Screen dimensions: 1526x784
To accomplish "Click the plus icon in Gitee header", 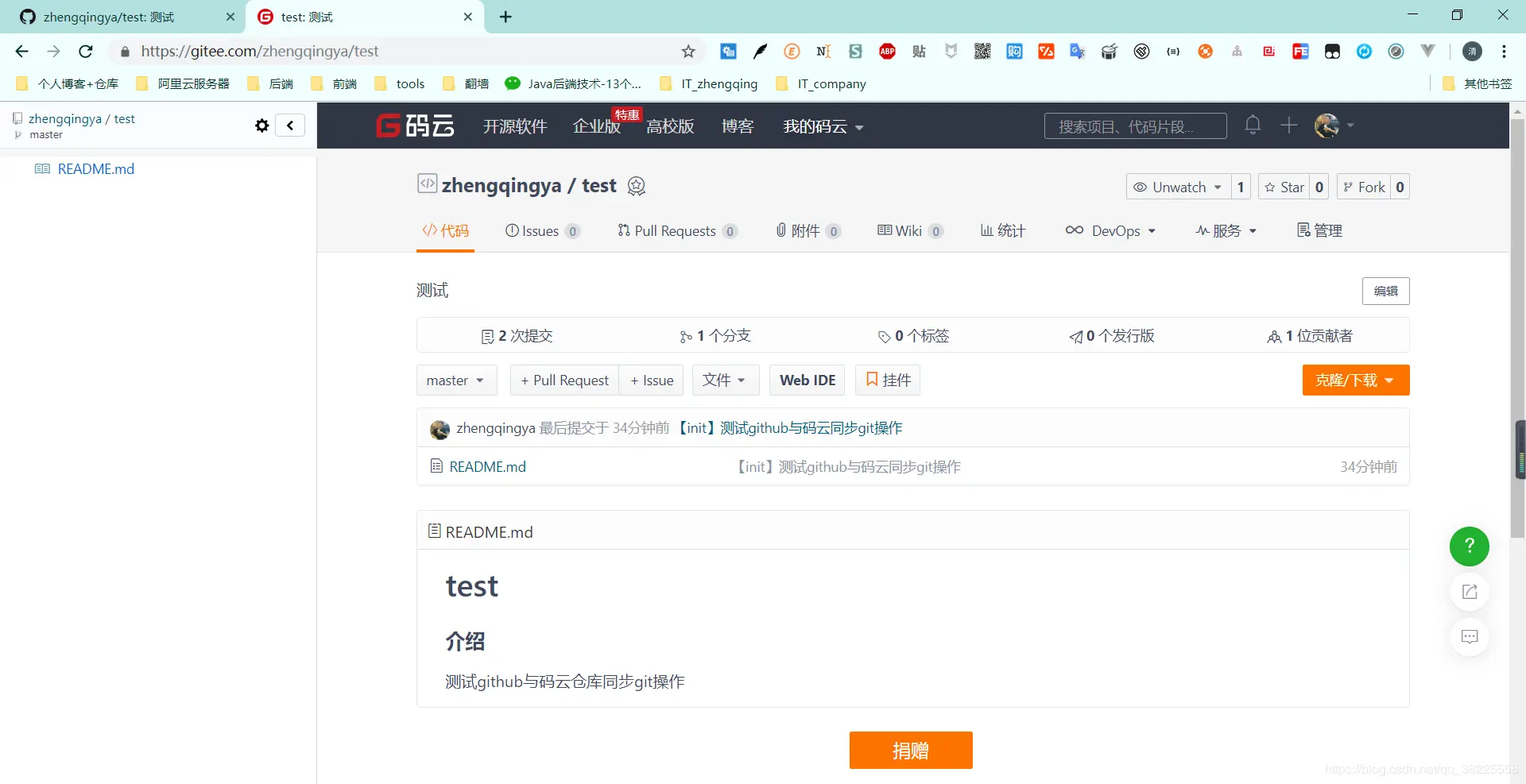I will (1289, 125).
